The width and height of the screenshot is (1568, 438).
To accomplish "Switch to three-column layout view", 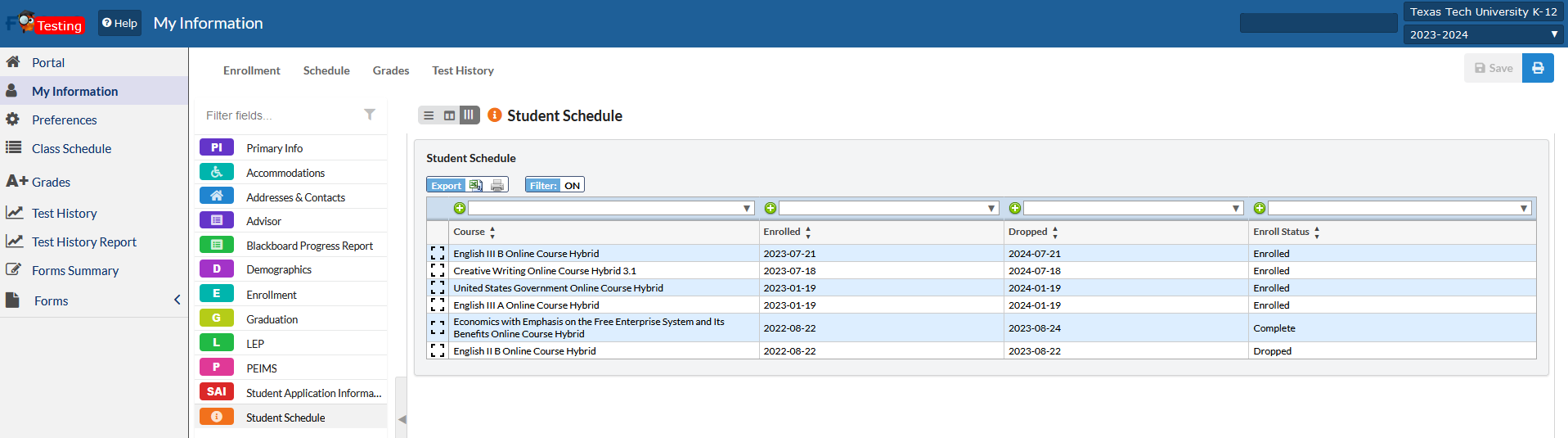I will (x=469, y=115).
